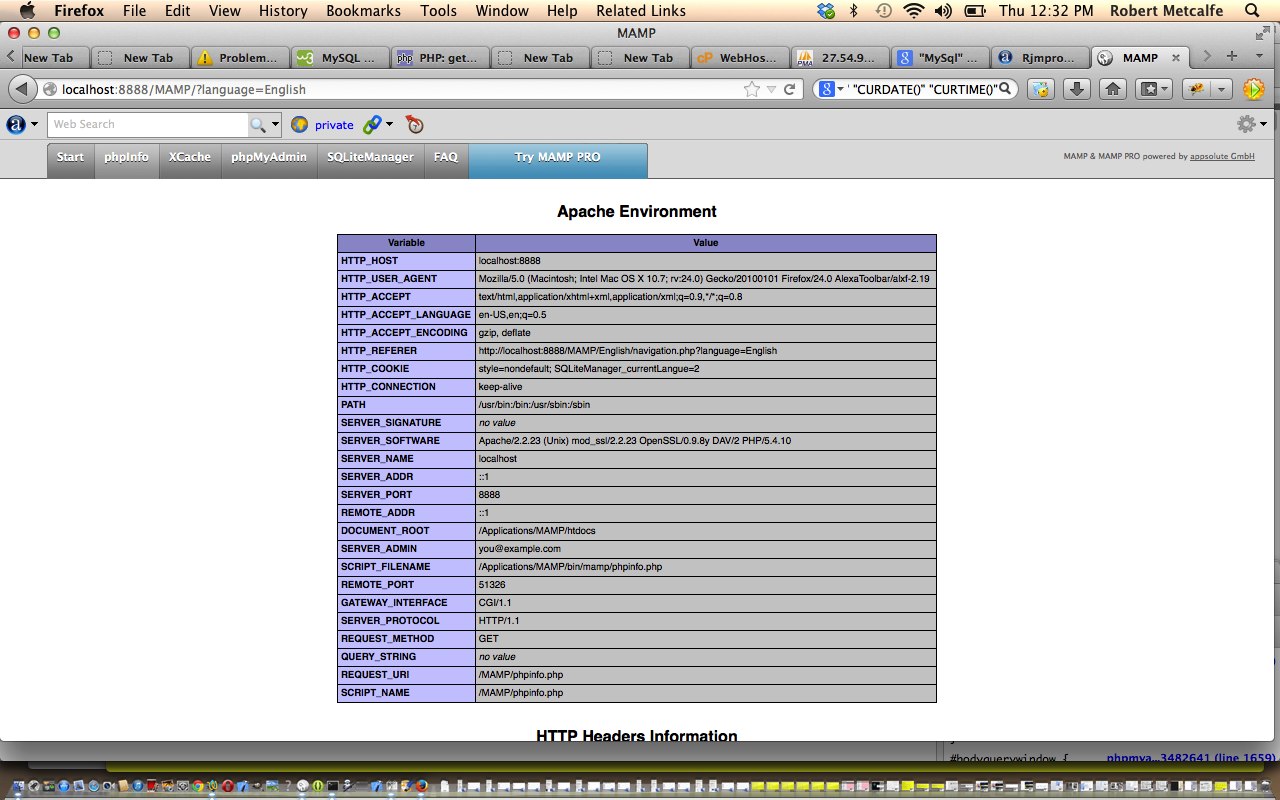Open the downloads arrow button
The width and height of the screenshot is (1280, 800).
1076,89
